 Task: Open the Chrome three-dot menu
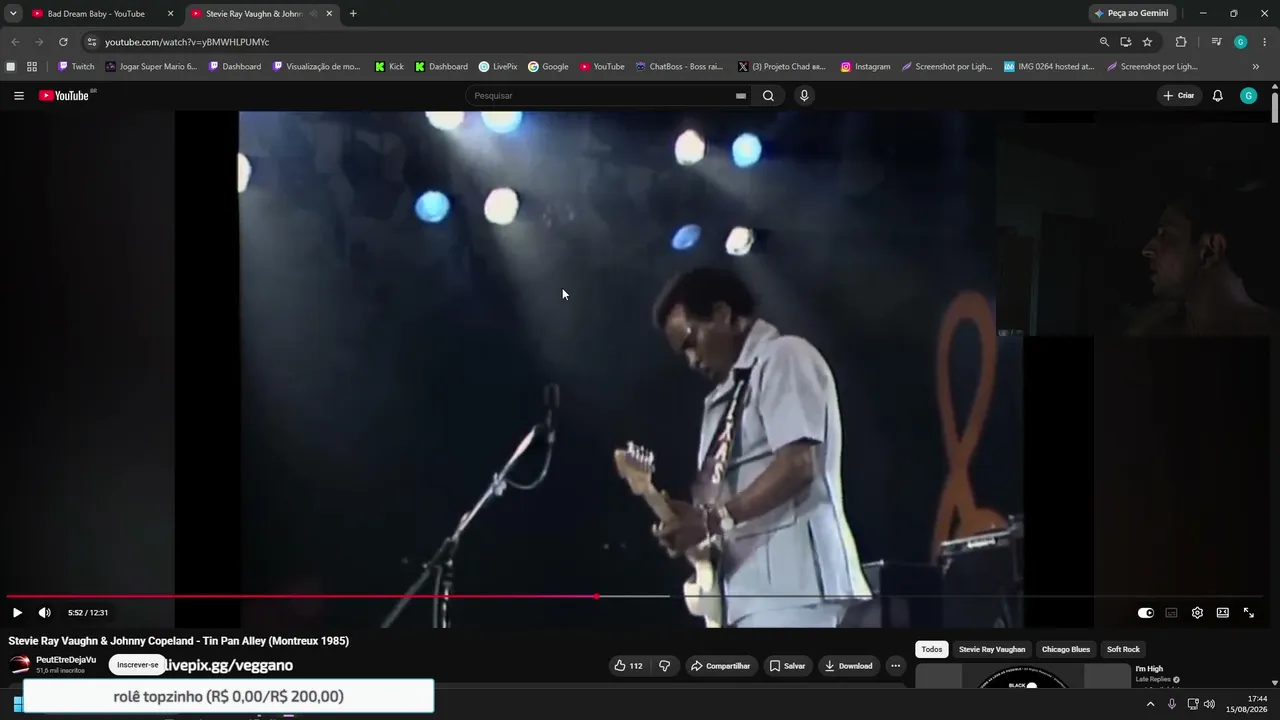[x=1266, y=42]
